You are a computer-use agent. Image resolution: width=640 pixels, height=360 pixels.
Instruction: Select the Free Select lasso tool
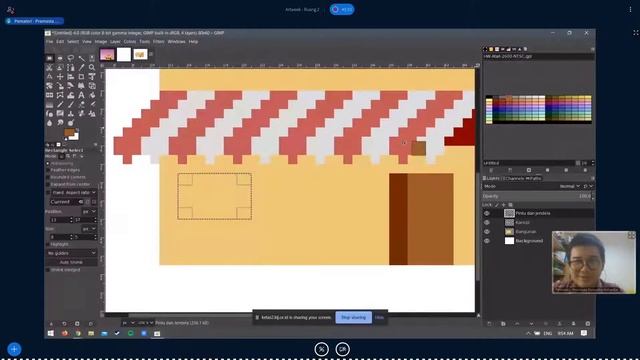pyautogui.click(x=71, y=58)
